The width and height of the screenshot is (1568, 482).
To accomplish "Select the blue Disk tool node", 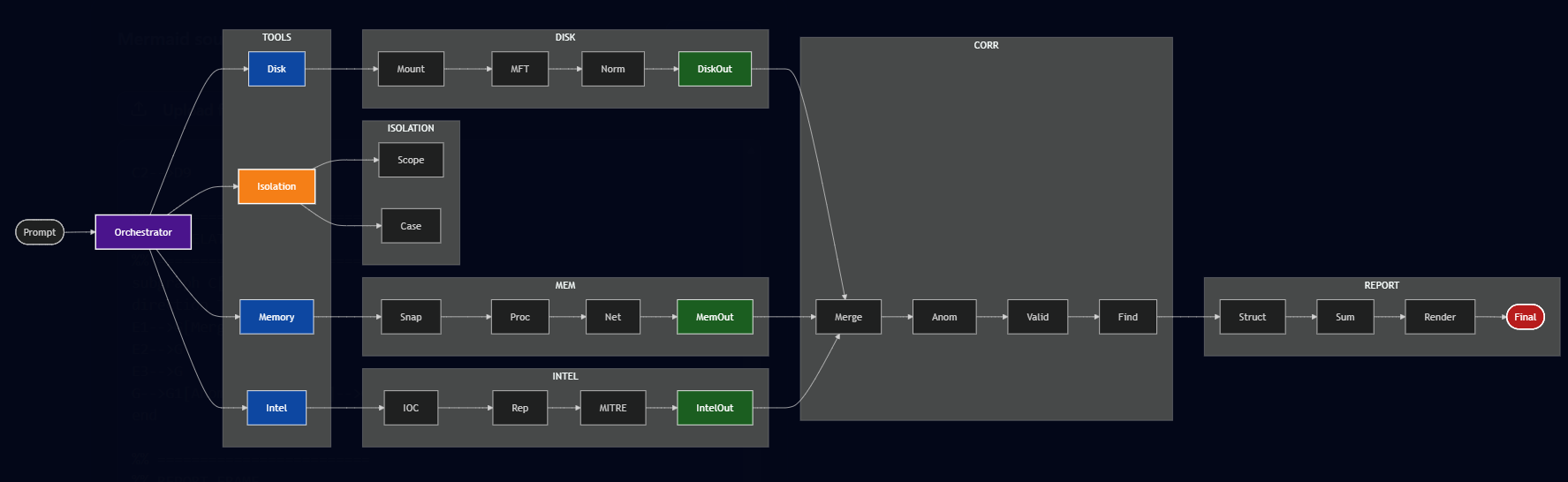I will [x=276, y=69].
